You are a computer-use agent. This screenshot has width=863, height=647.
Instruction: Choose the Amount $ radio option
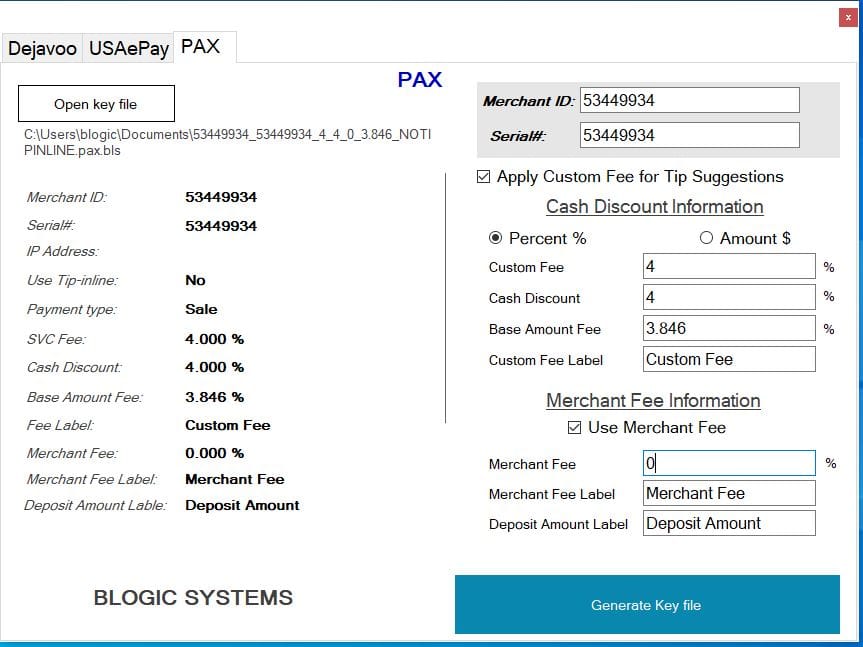(x=707, y=238)
